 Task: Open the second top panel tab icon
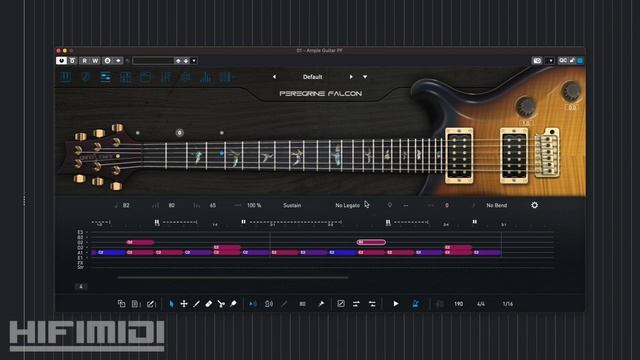point(86,77)
